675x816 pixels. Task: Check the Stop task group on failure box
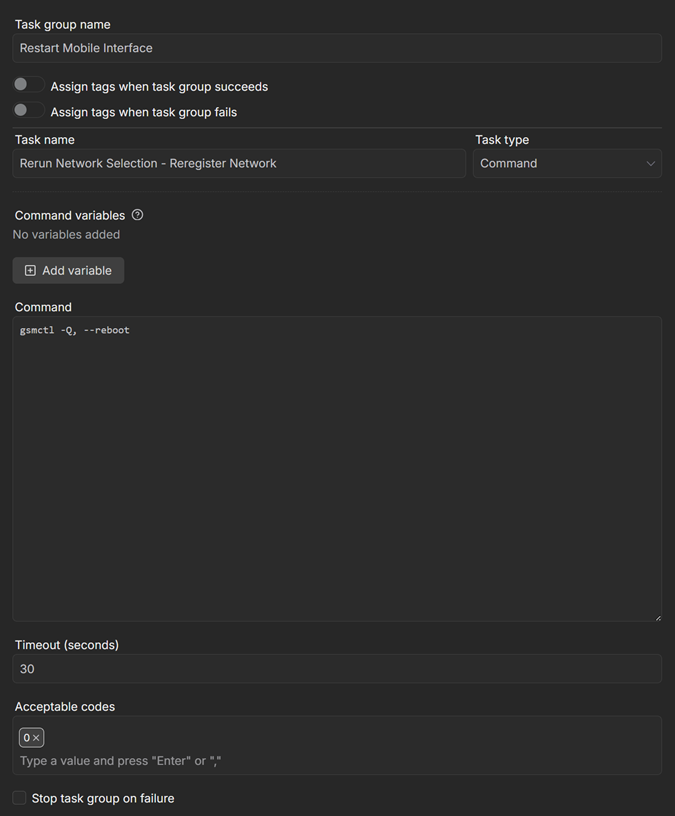19,798
